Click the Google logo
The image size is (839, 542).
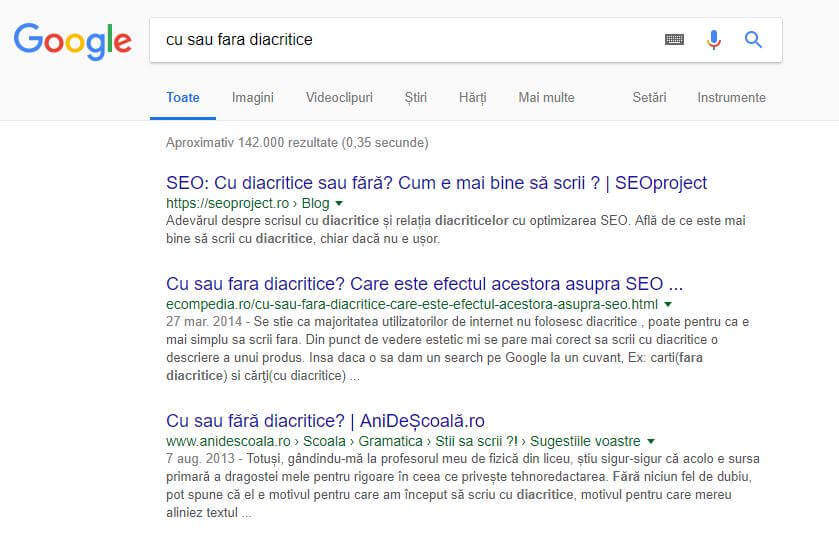click(72, 41)
